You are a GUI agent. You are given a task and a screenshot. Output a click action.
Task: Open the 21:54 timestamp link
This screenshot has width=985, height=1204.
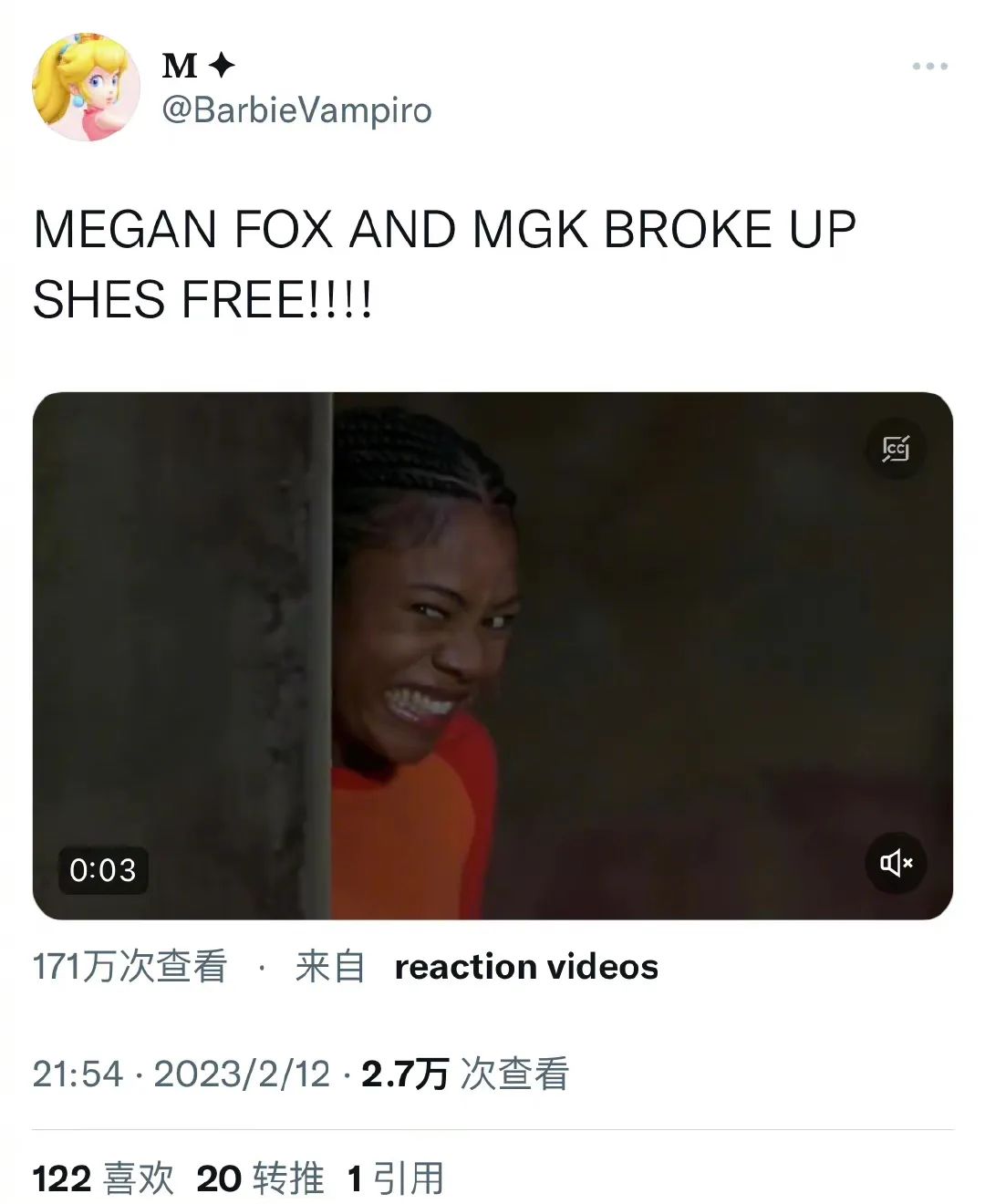[78, 1074]
